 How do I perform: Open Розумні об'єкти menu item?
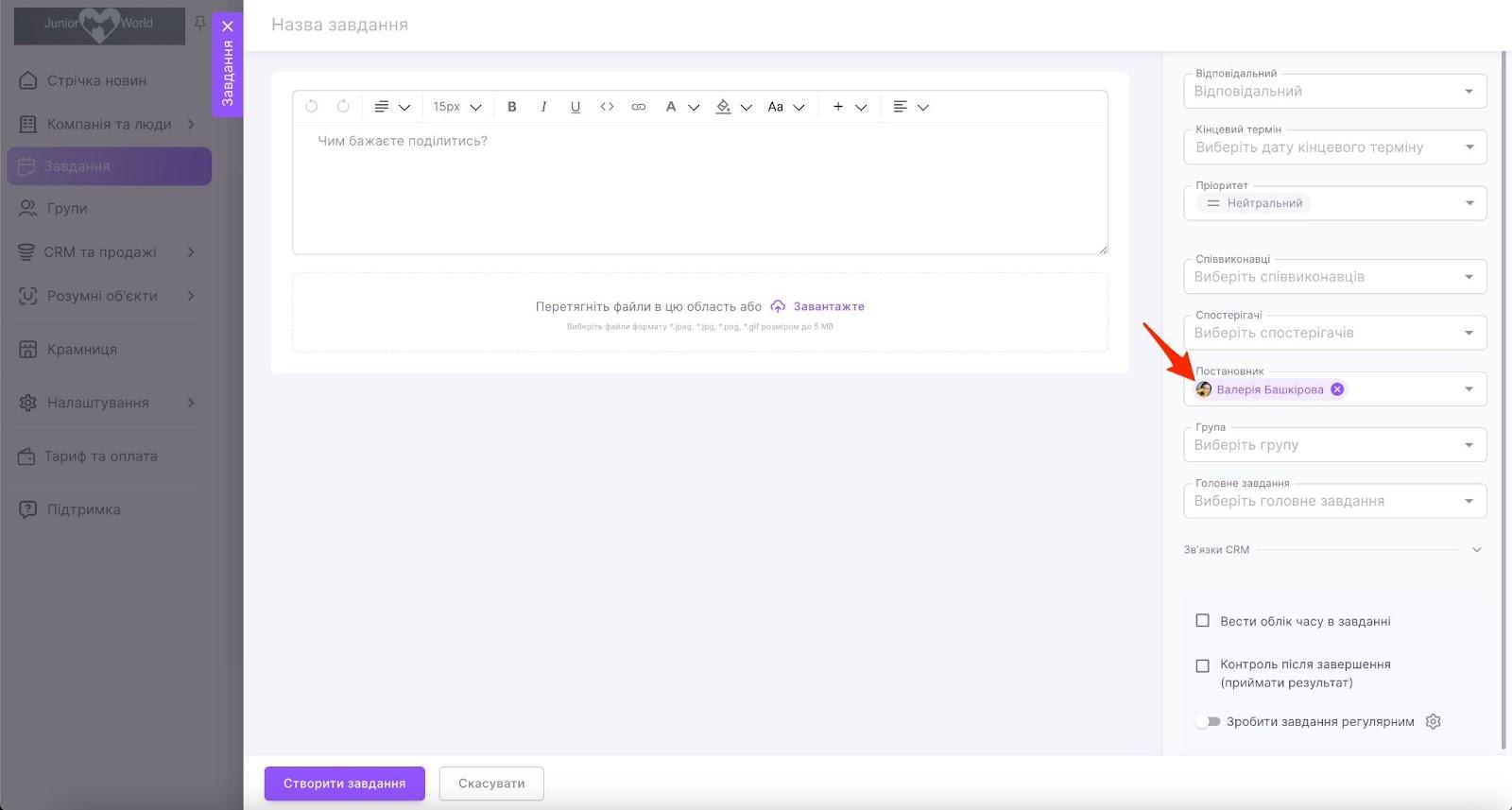(102, 296)
